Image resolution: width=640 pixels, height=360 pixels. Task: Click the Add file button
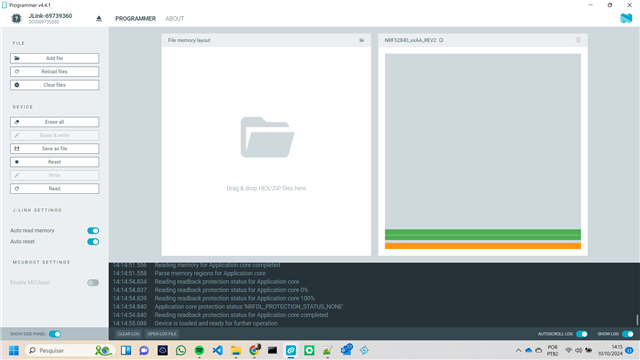pyautogui.click(x=54, y=58)
